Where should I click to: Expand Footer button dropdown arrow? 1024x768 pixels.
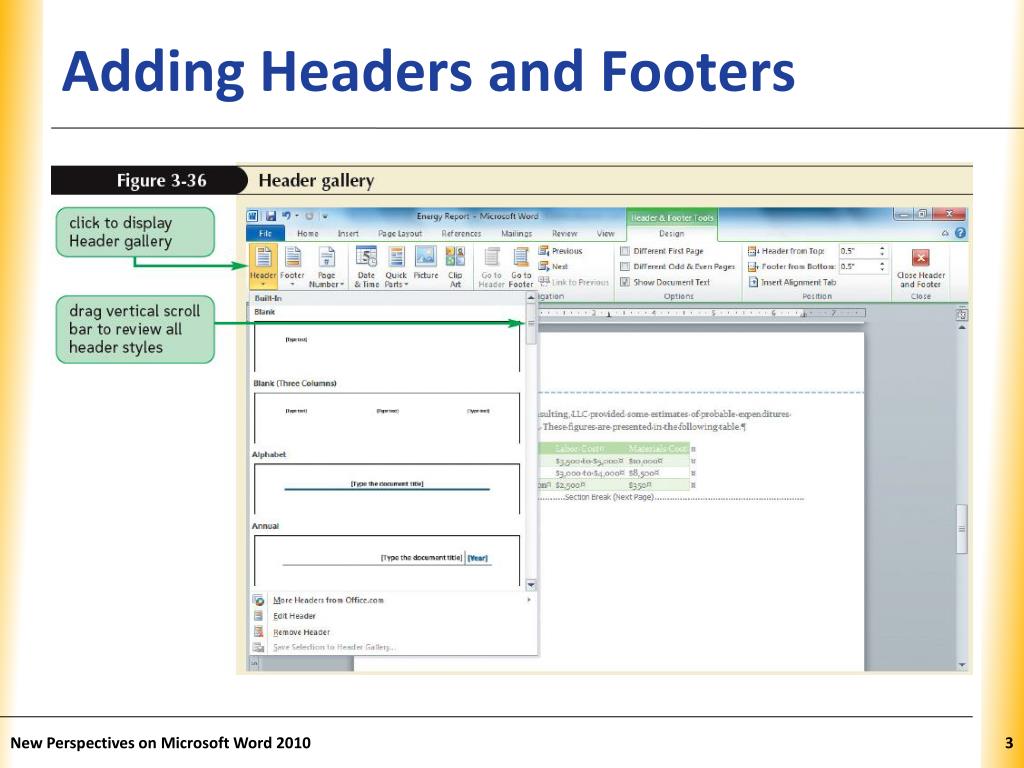[292, 285]
